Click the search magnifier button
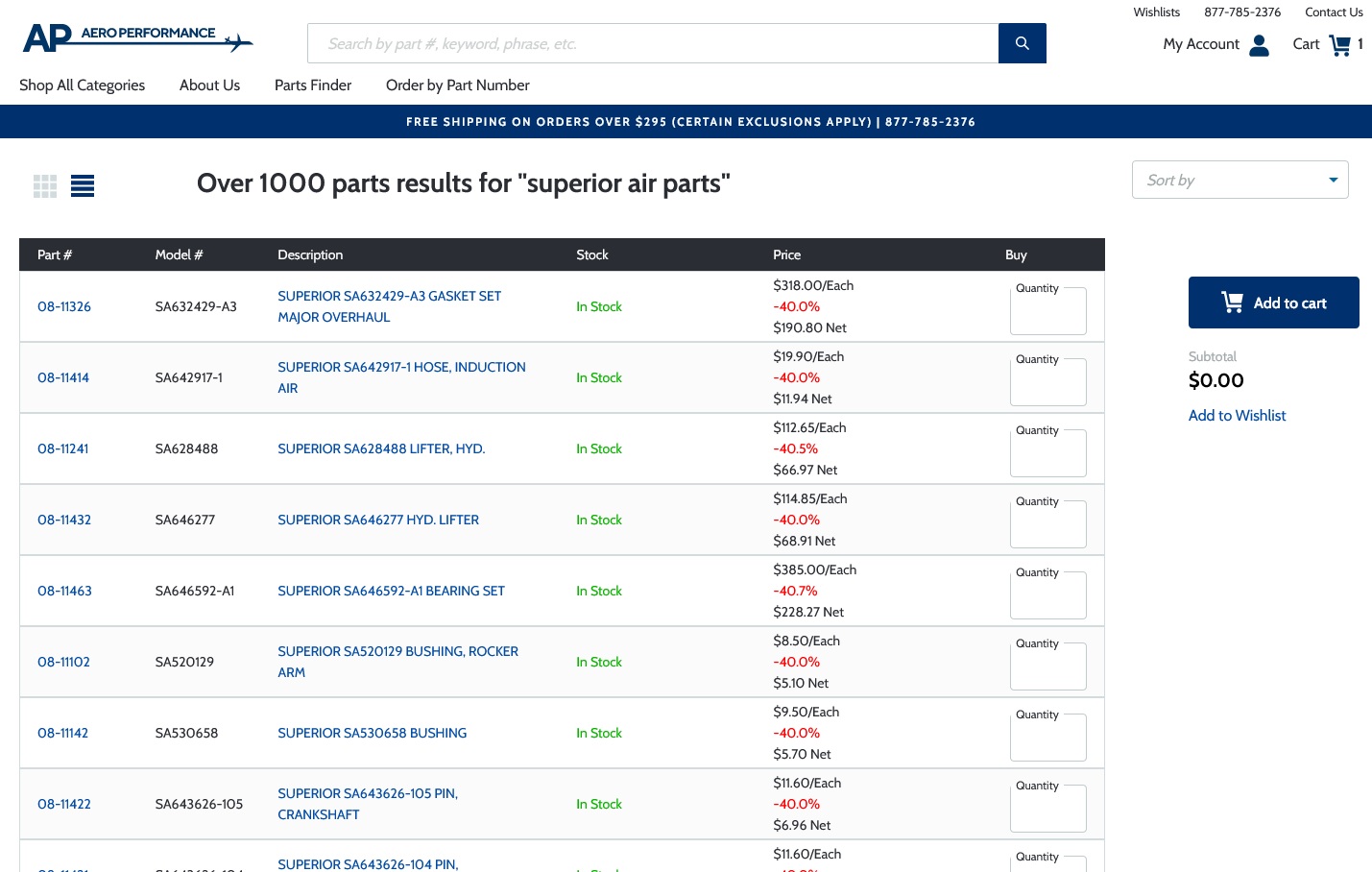The image size is (1372, 872). pyautogui.click(x=1023, y=43)
